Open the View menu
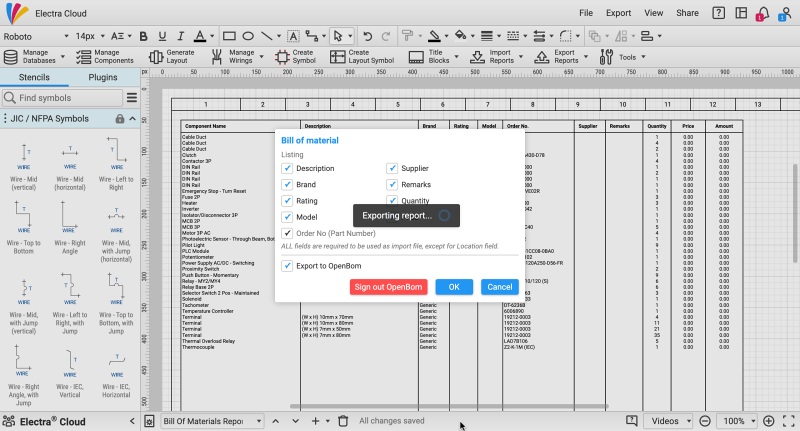The width and height of the screenshot is (800, 431). click(654, 13)
